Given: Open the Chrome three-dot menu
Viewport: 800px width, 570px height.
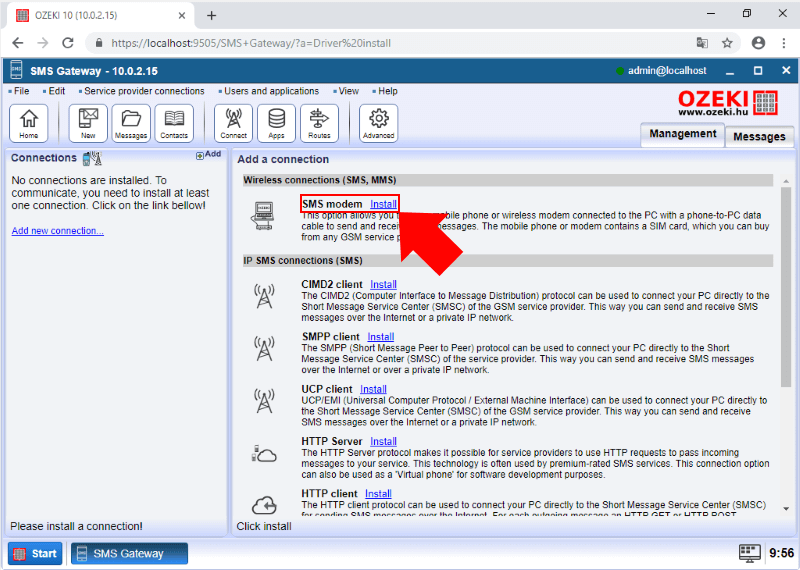Looking at the screenshot, I should click(x=784, y=43).
